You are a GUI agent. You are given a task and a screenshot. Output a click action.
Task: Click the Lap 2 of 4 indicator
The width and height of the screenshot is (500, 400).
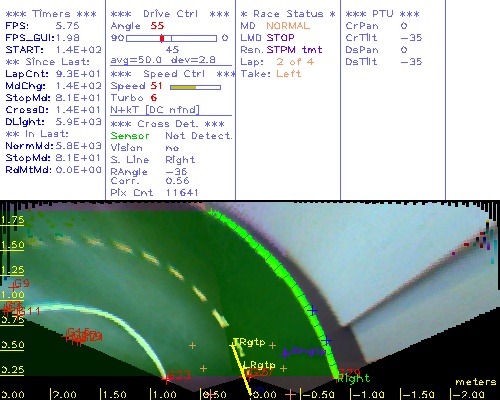click(295, 62)
